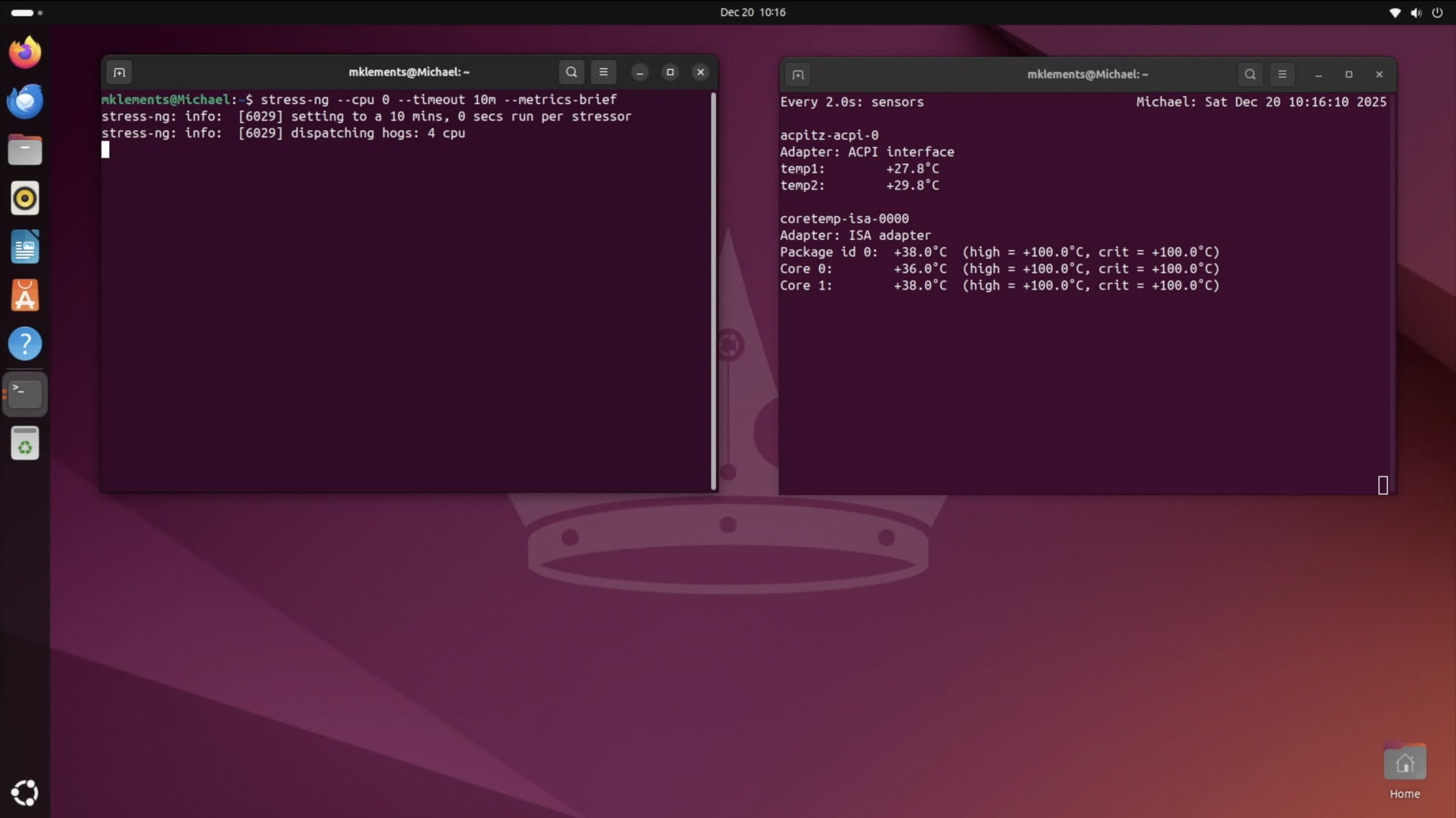The width and height of the screenshot is (1456, 818).
Task: Open search in the stress-ng terminal
Action: [x=571, y=72]
